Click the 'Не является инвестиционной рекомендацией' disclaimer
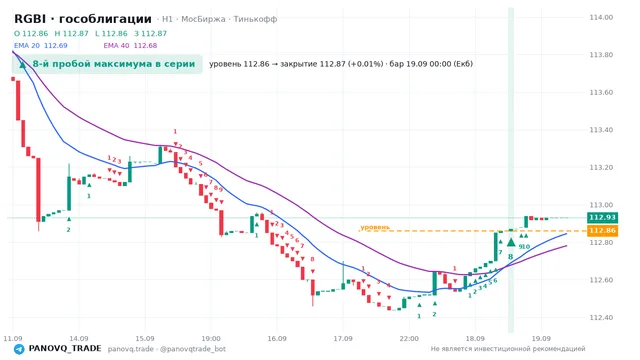Viewport: 640px width, 360px height. tap(508, 349)
